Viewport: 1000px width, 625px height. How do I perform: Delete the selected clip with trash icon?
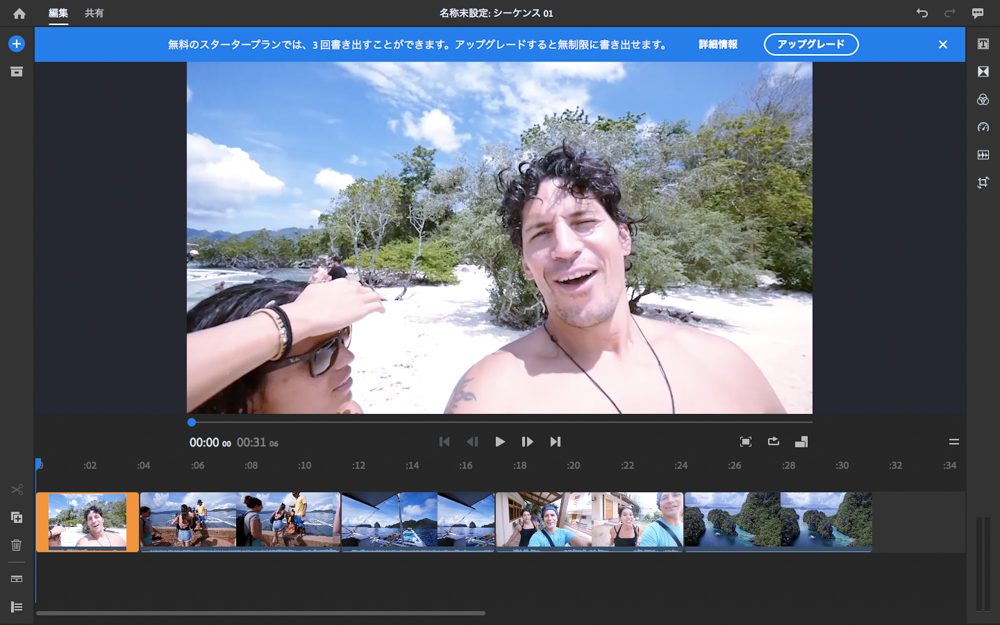click(17, 545)
